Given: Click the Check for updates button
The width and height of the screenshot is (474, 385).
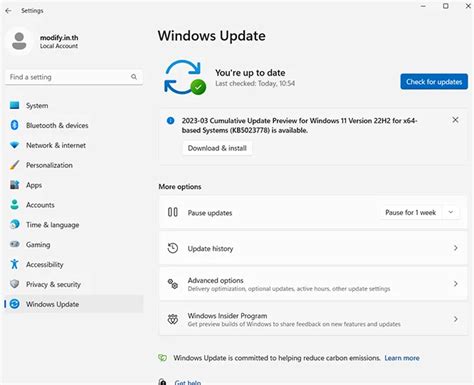Looking at the screenshot, I should pos(434,82).
